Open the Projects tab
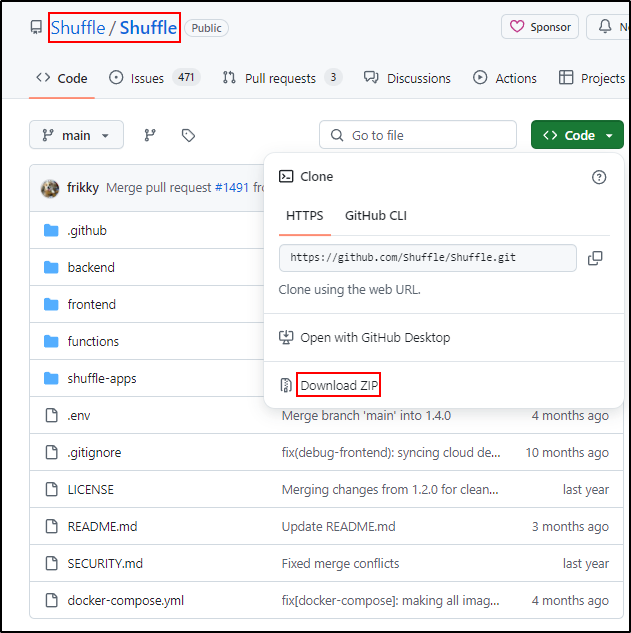631x633 pixels. (x=592, y=78)
